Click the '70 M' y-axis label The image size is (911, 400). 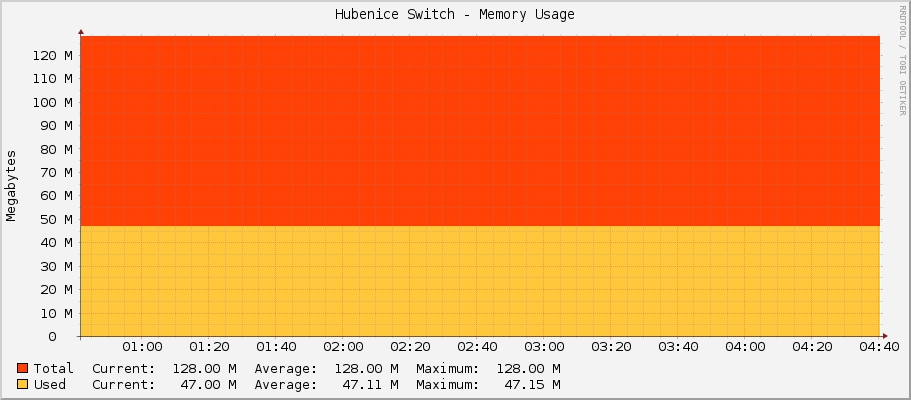tap(56, 173)
